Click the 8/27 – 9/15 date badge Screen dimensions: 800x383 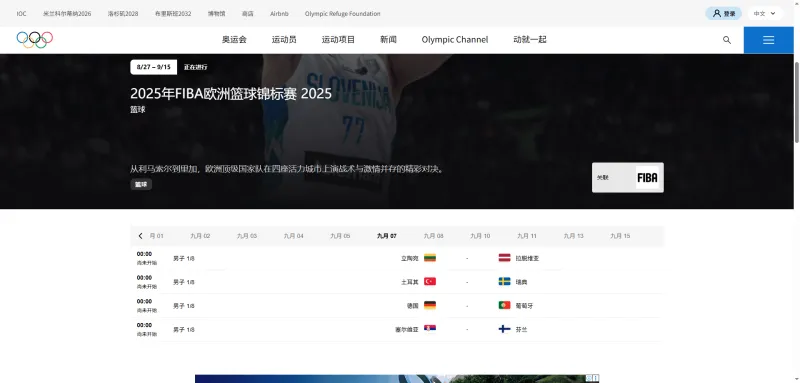pyautogui.click(x=154, y=67)
